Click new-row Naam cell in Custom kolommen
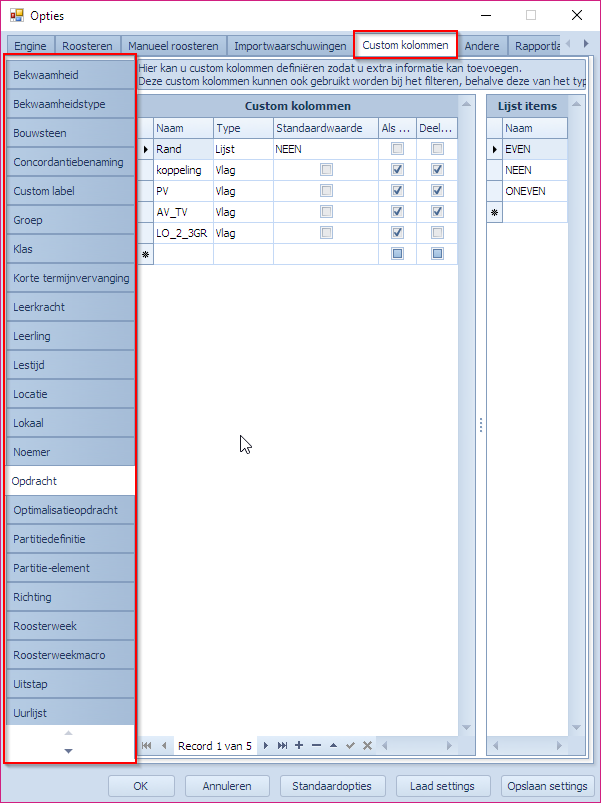This screenshot has height=803, width=601. coord(183,254)
